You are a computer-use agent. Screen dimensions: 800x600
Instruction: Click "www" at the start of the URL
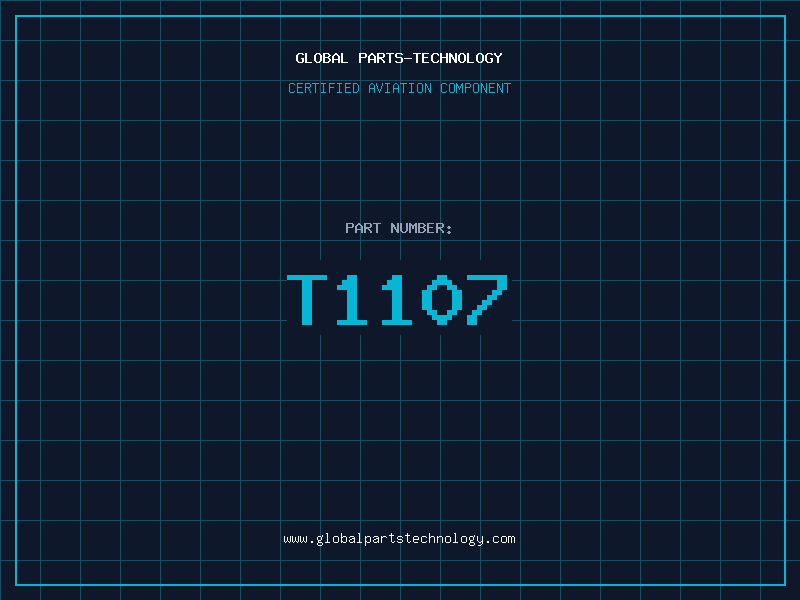pos(295,539)
